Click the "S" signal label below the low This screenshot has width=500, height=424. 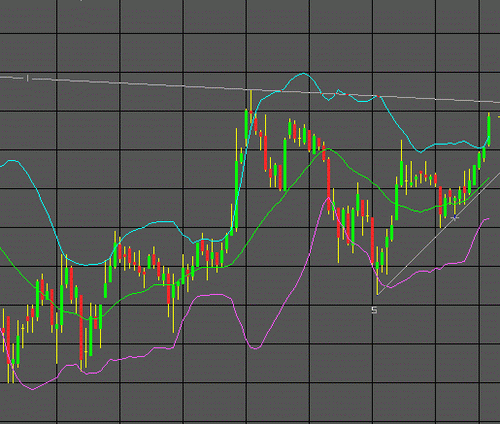[x=374, y=310]
